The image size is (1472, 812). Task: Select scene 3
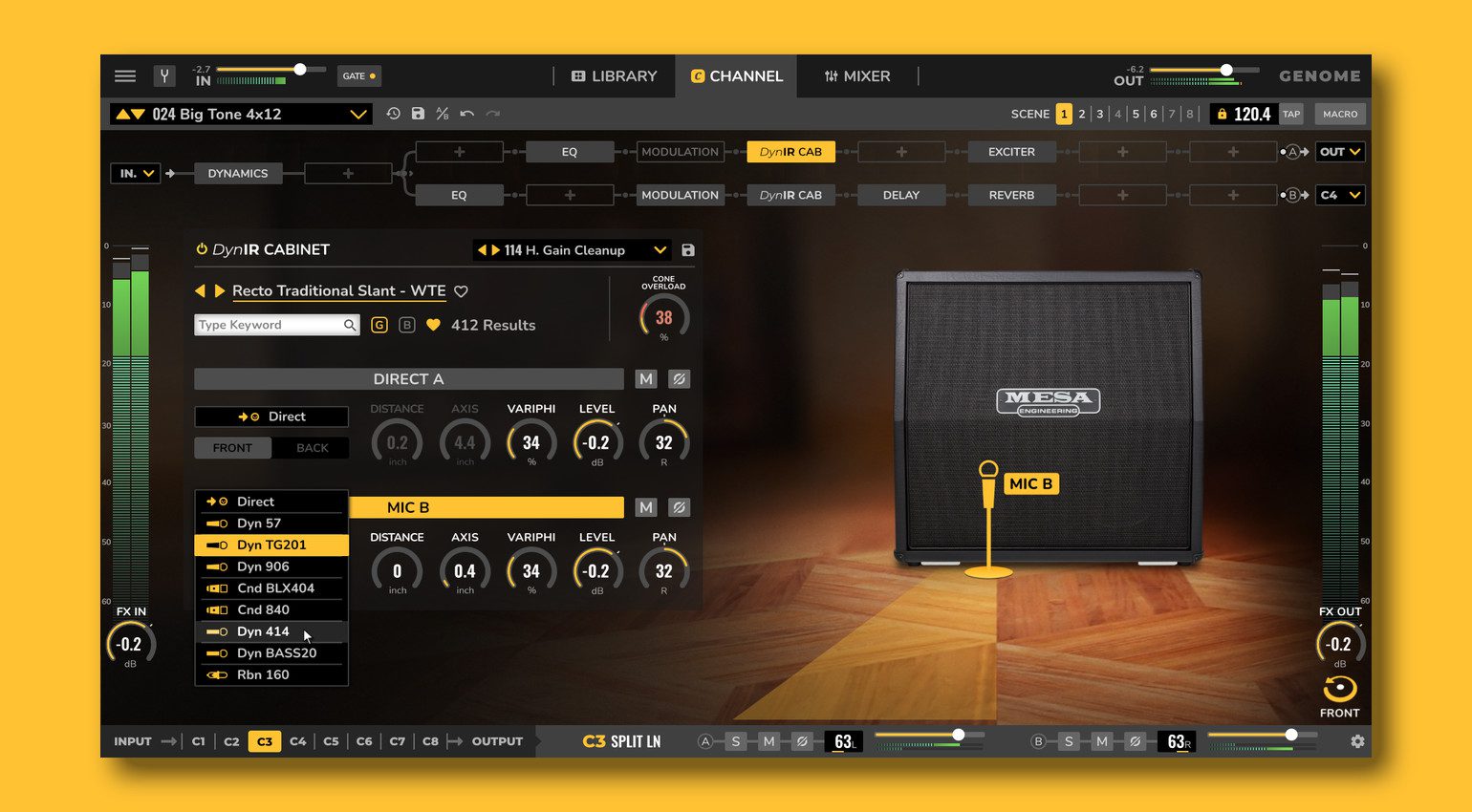point(1100,114)
